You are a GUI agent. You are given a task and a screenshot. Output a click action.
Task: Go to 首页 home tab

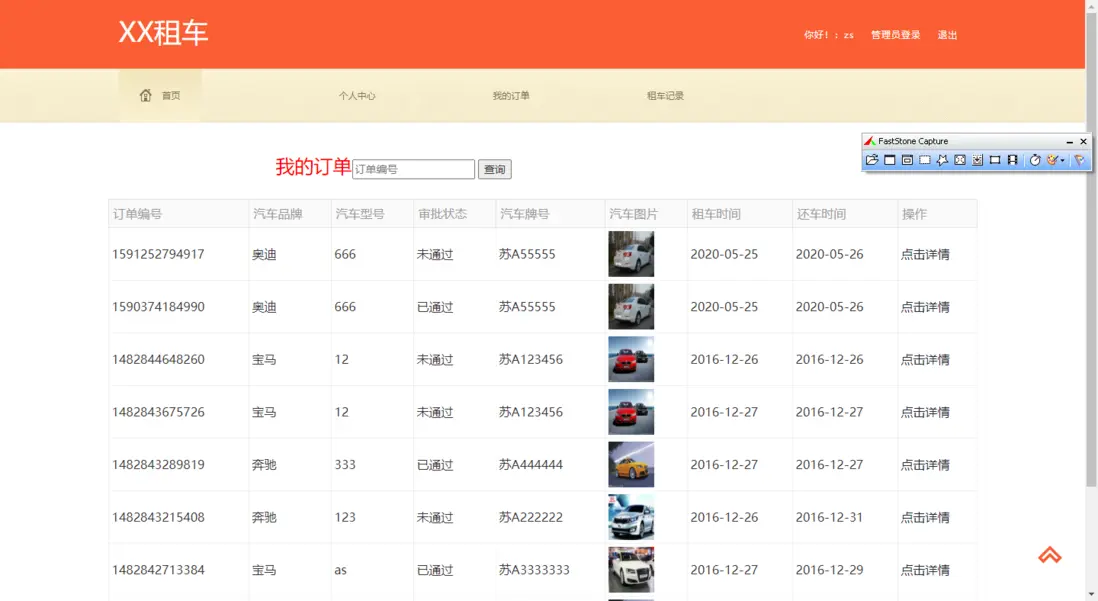click(160, 96)
